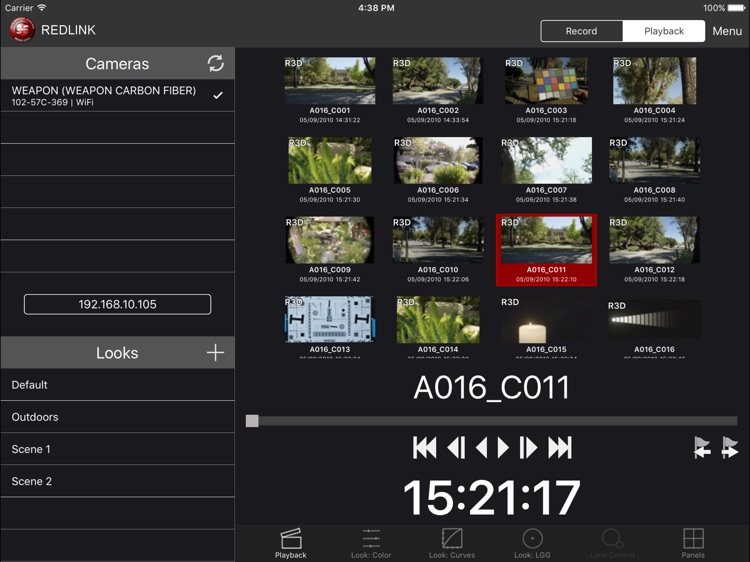Step one frame forward
The height and width of the screenshot is (562, 750).
click(x=528, y=448)
